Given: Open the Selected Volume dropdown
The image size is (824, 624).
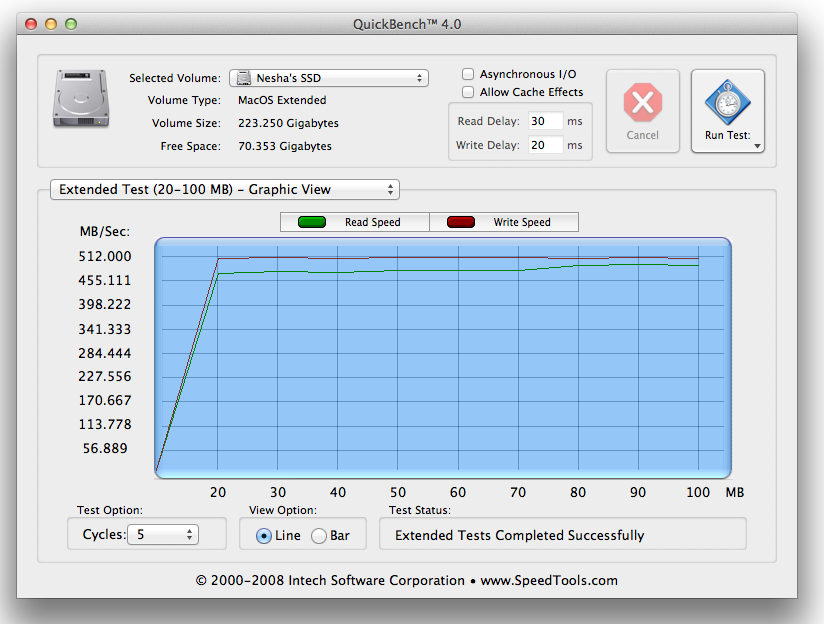Looking at the screenshot, I should coord(329,78).
